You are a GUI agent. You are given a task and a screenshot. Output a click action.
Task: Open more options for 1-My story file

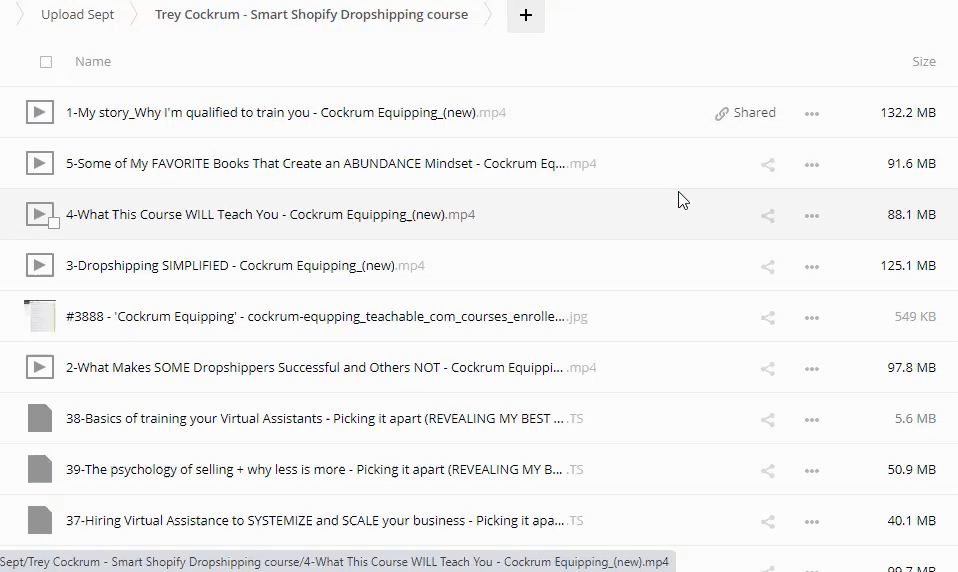pyautogui.click(x=812, y=113)
